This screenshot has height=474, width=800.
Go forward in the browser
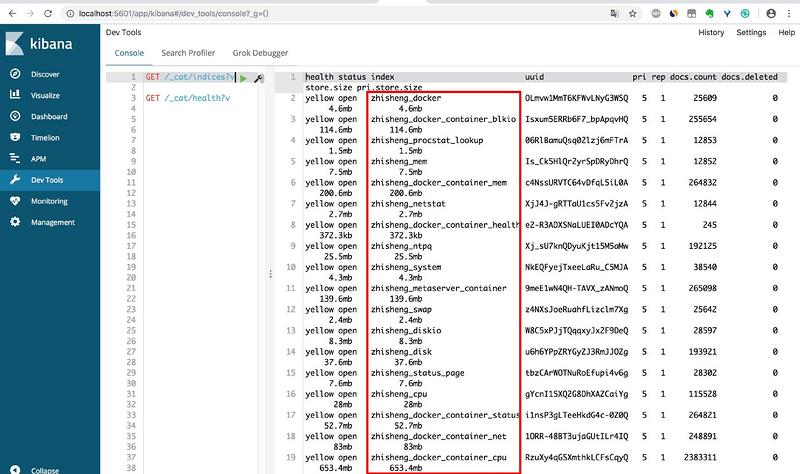30,14
